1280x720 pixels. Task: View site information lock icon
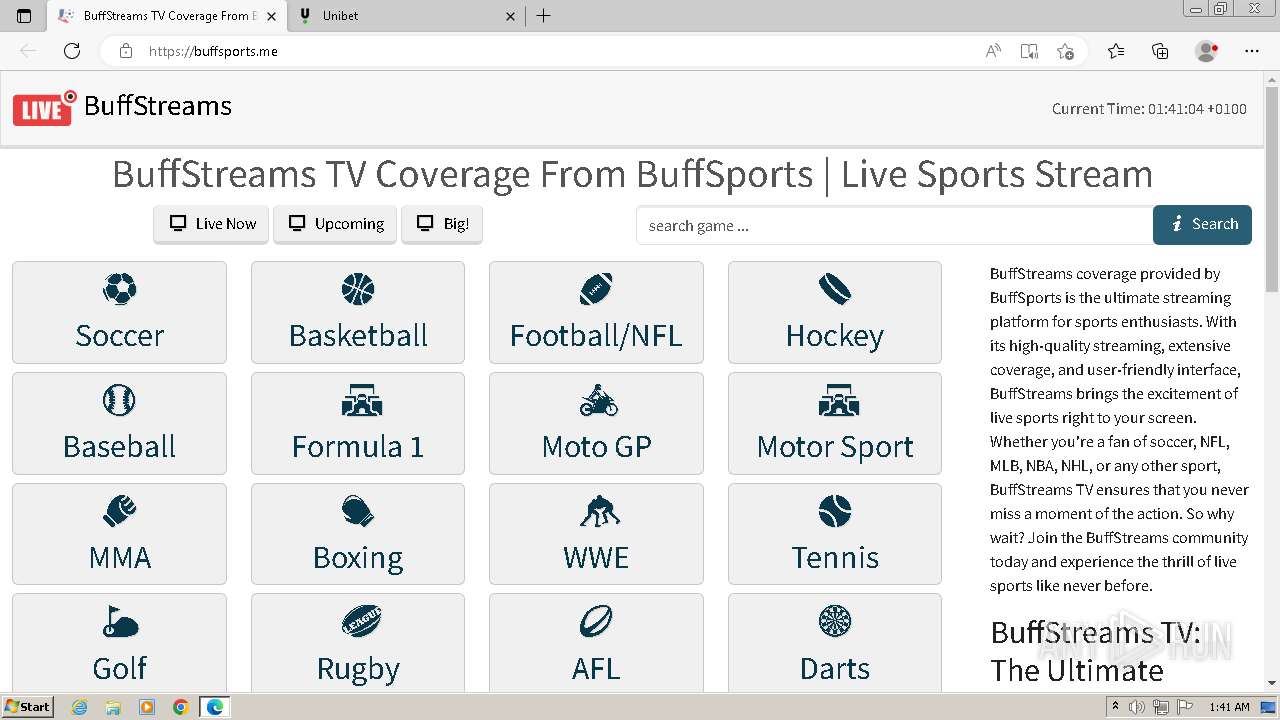coord(125,51)
